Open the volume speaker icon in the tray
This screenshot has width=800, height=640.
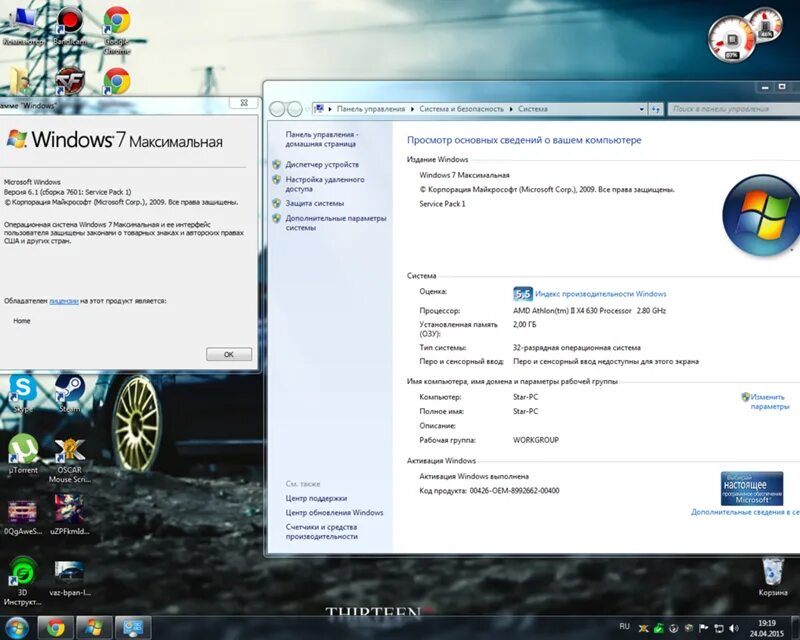[x=734, y=628]
